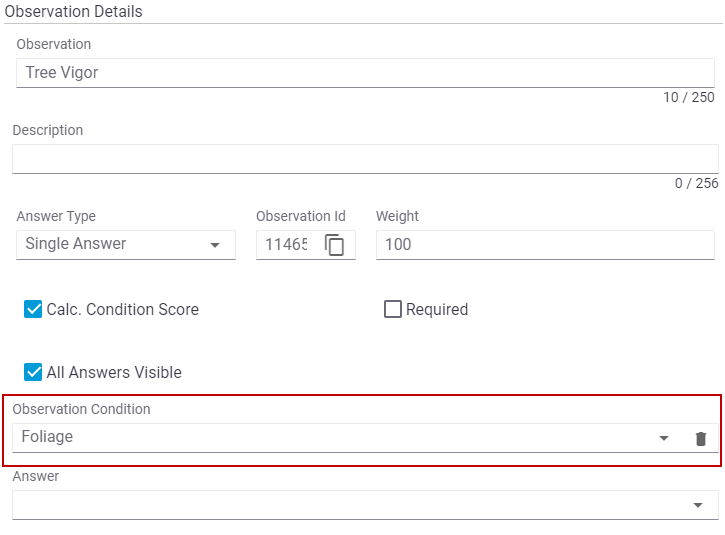This screenshot has height=535, width=725.
Task: Select the Weight field showing 100
Action: tap(544, 245)
